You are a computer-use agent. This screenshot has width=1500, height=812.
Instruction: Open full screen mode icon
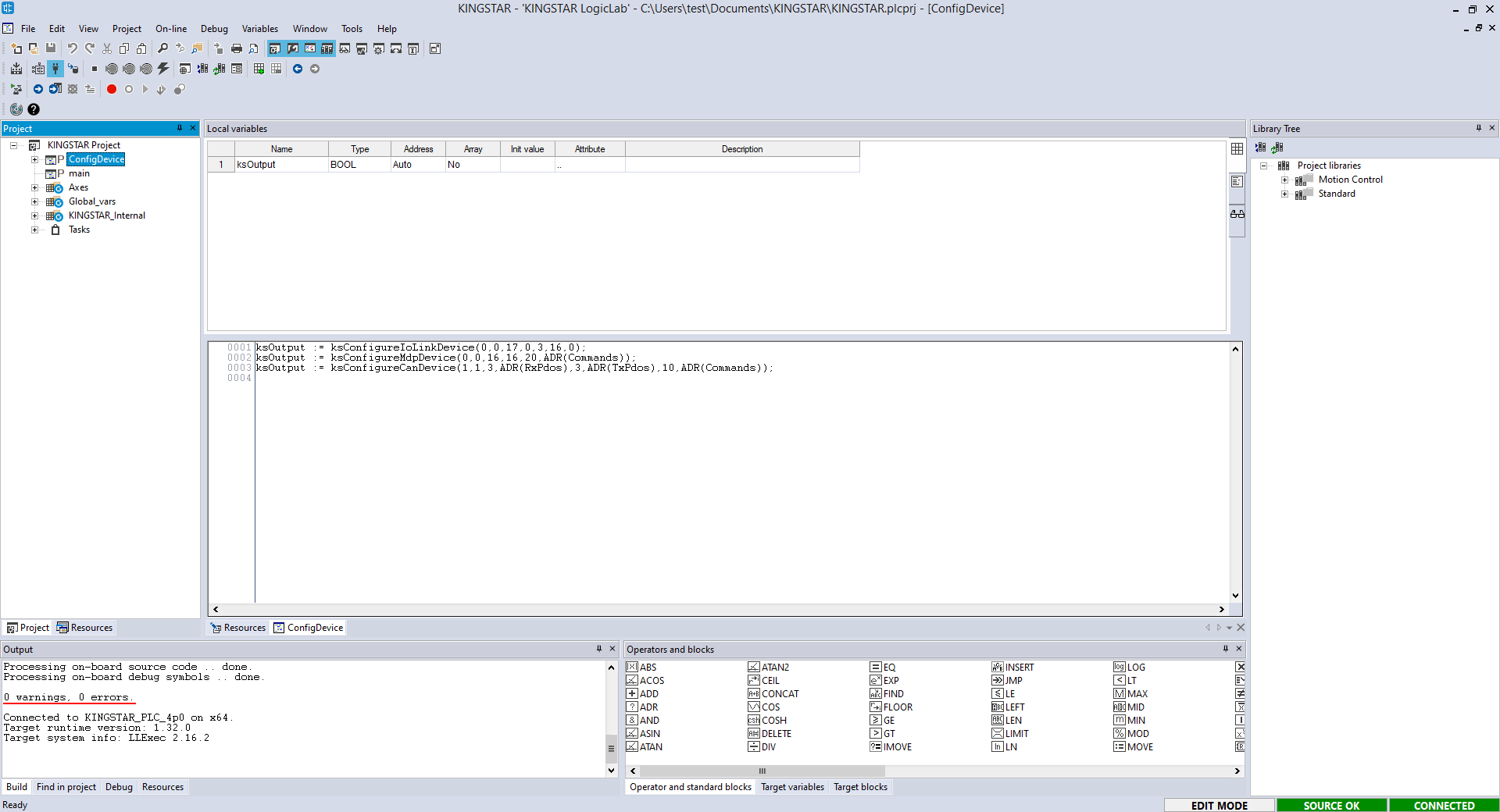point(435,48)
